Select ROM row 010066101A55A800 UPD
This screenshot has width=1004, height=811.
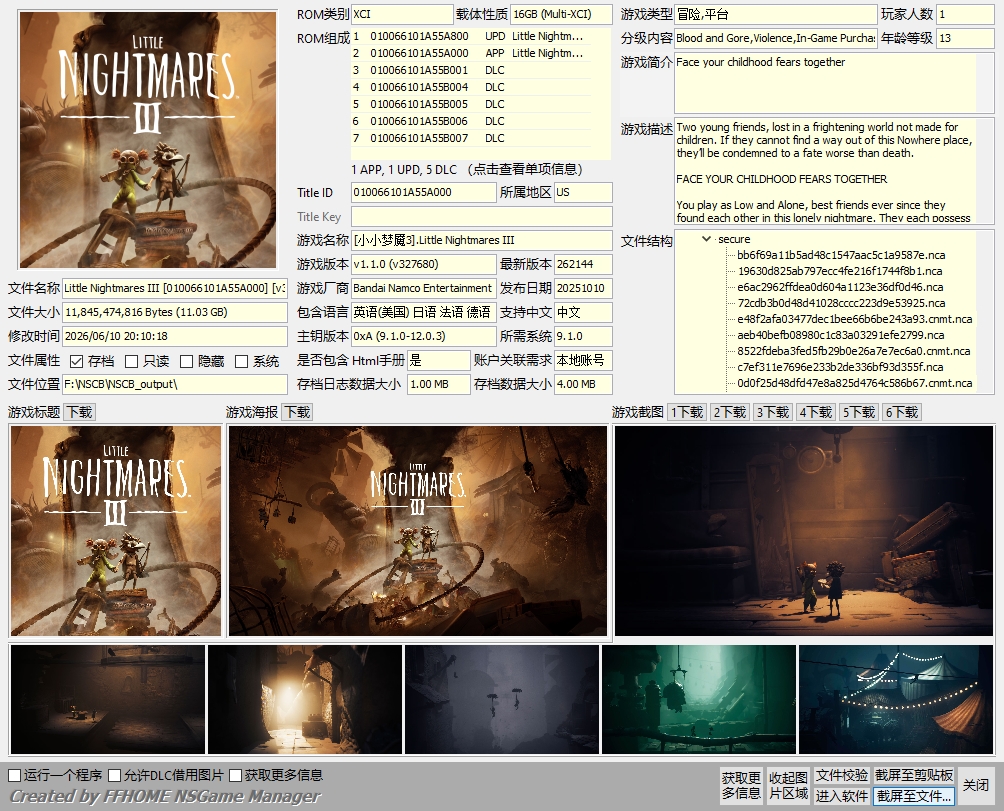pos(471,36)
